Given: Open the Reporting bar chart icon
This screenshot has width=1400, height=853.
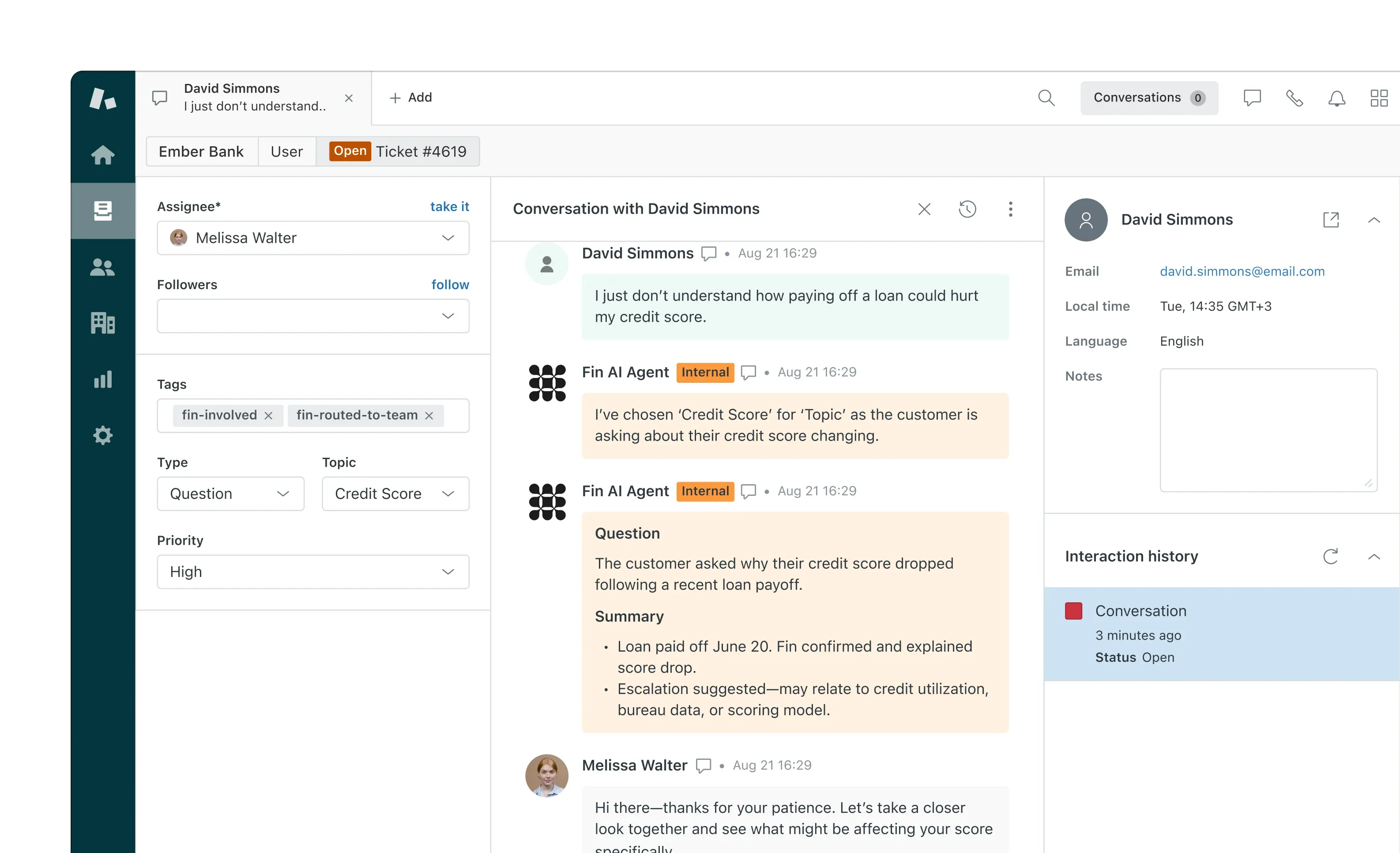Looking at the screenshot, I should coord(103,379).
